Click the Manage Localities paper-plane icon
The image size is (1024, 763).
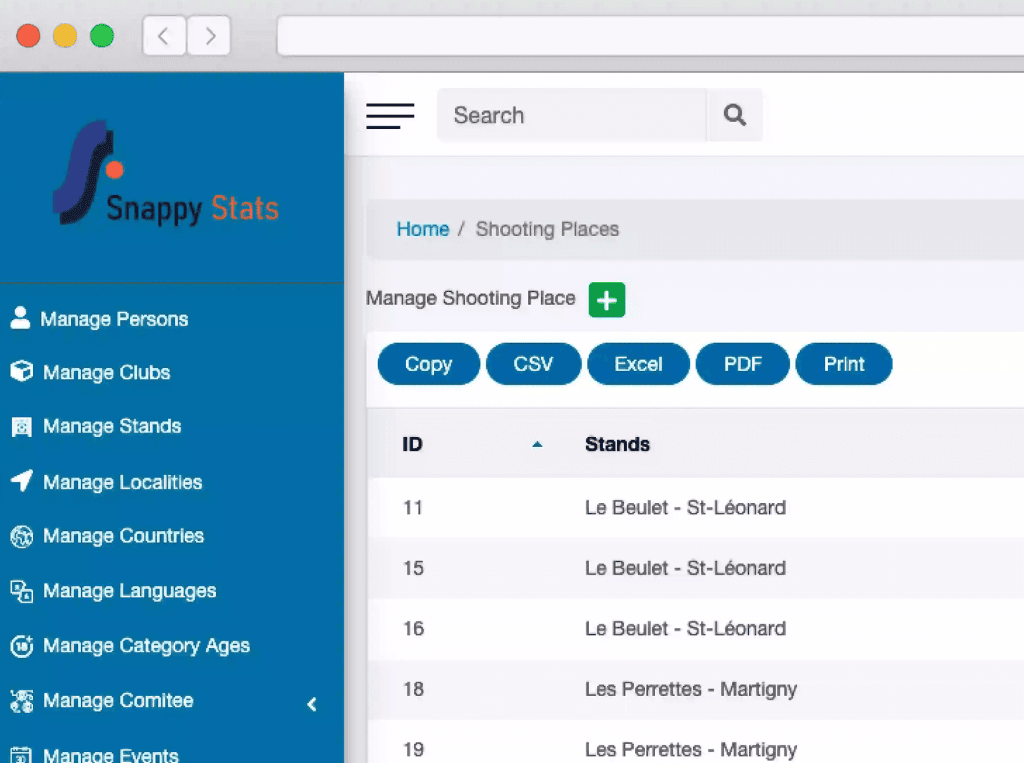point(21,481)
